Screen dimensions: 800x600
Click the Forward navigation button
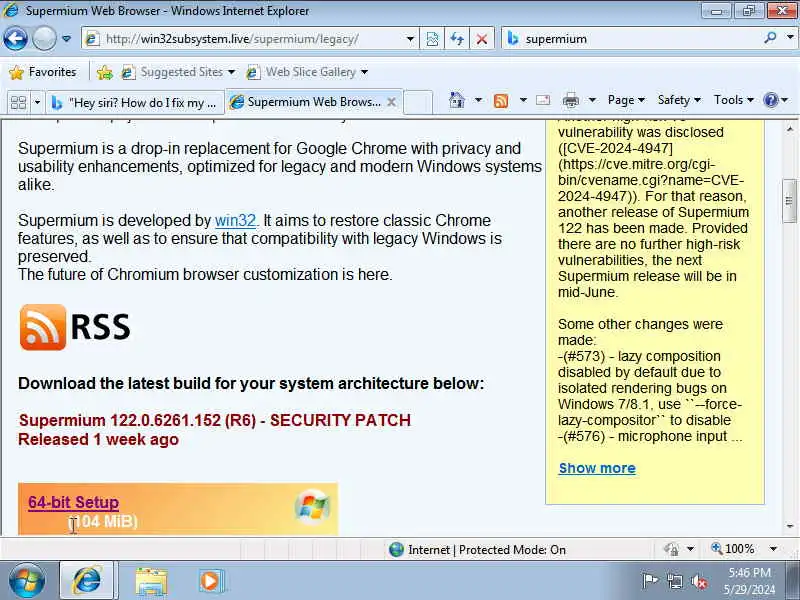coord(44,39)
